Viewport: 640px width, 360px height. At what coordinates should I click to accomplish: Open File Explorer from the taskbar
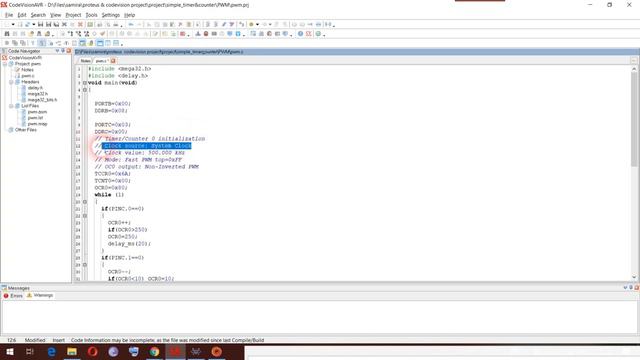72,351
